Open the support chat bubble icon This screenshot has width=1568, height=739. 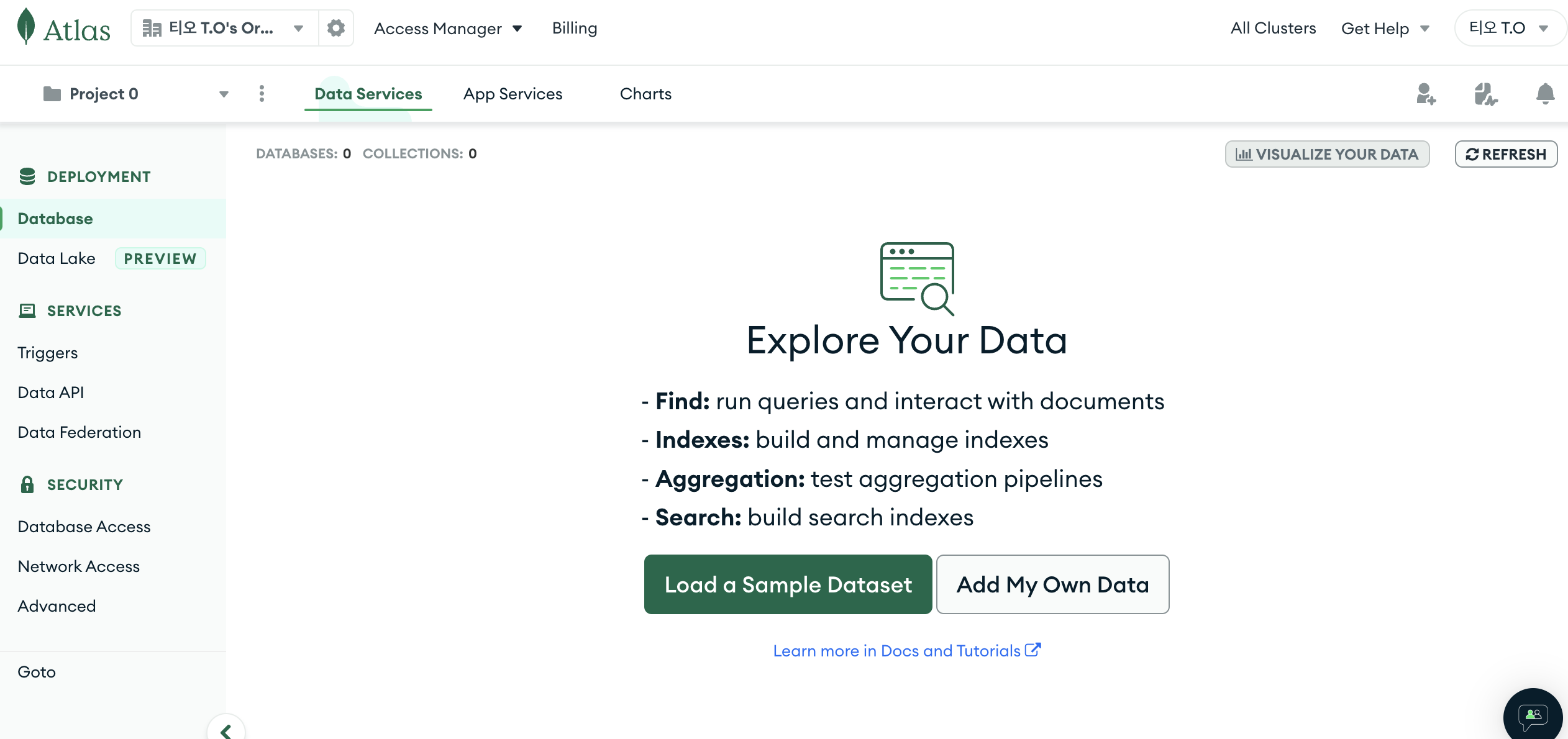pos(1533,715)
